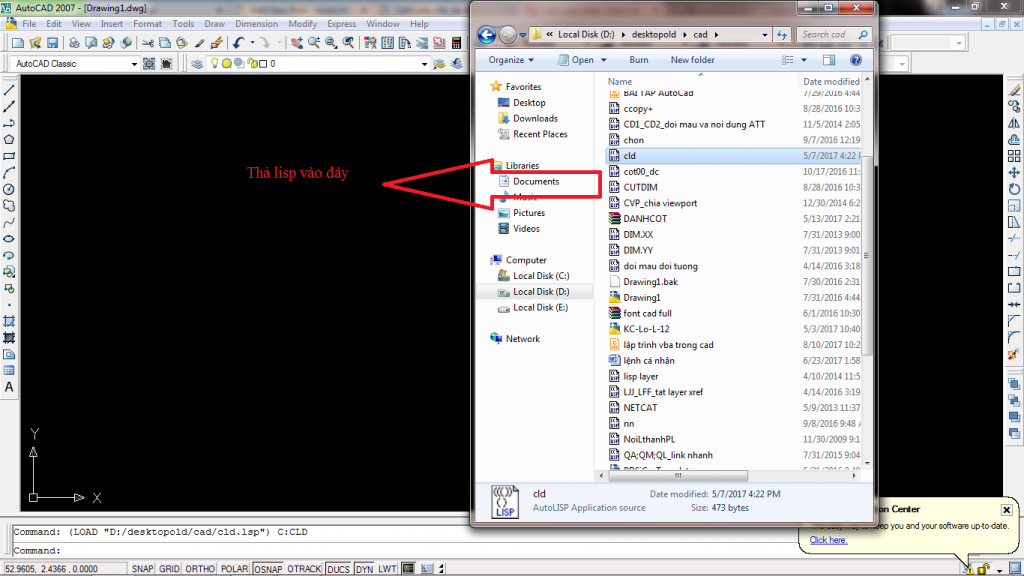
Task: Click the Undo arrow icon
Action: coord(238,43)
